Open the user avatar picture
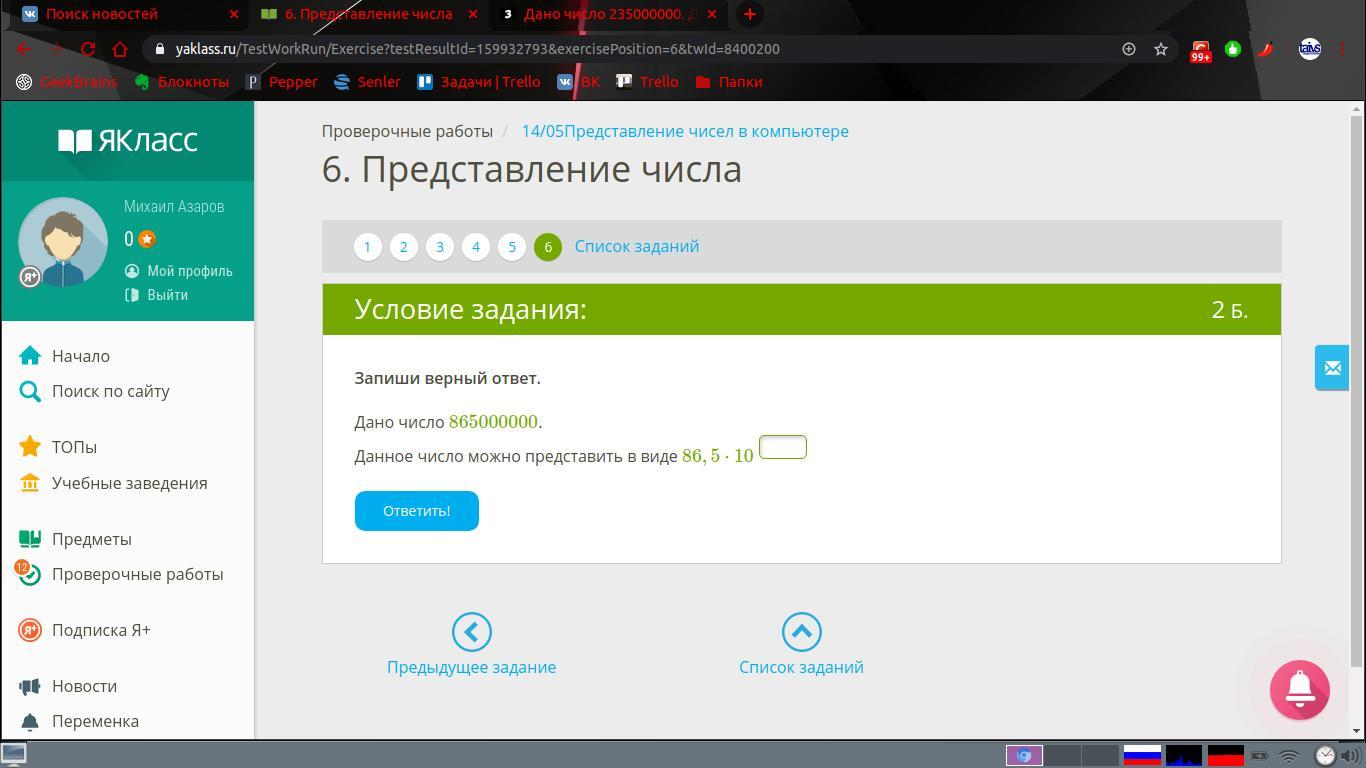The height and width of the screenshot is (768, 1366). [63, 242]
